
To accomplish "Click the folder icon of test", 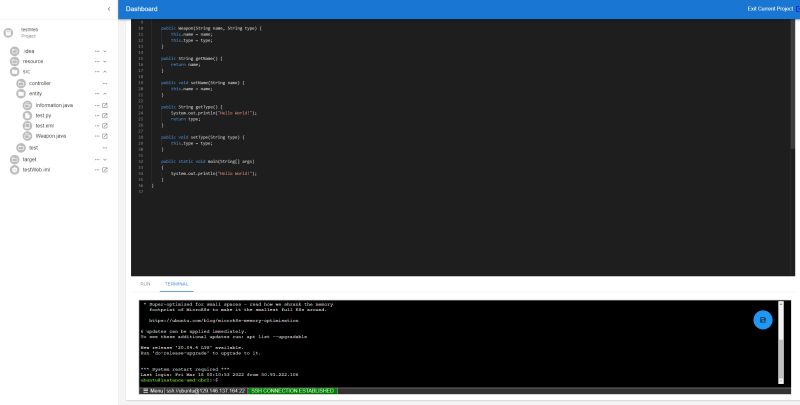I will pyautogui.click(x=21, y=147).
